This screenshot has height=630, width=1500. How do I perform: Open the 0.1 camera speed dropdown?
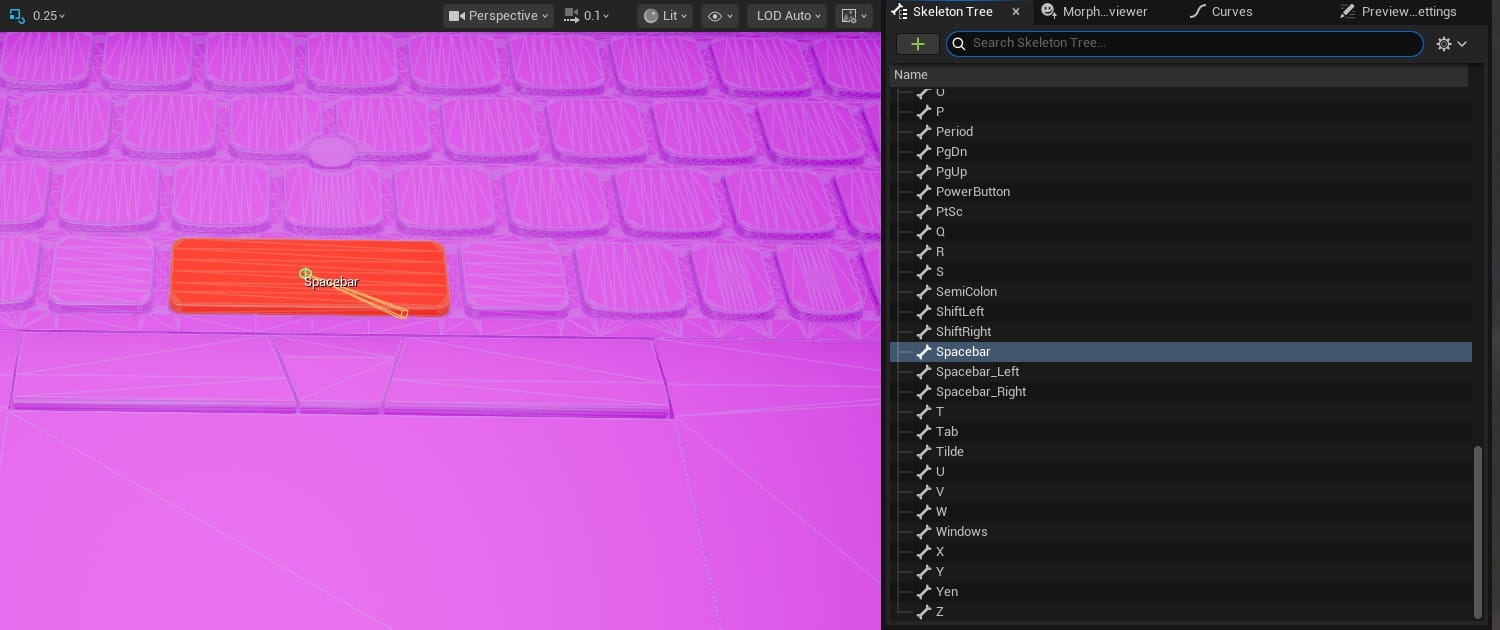pos(586,16)
